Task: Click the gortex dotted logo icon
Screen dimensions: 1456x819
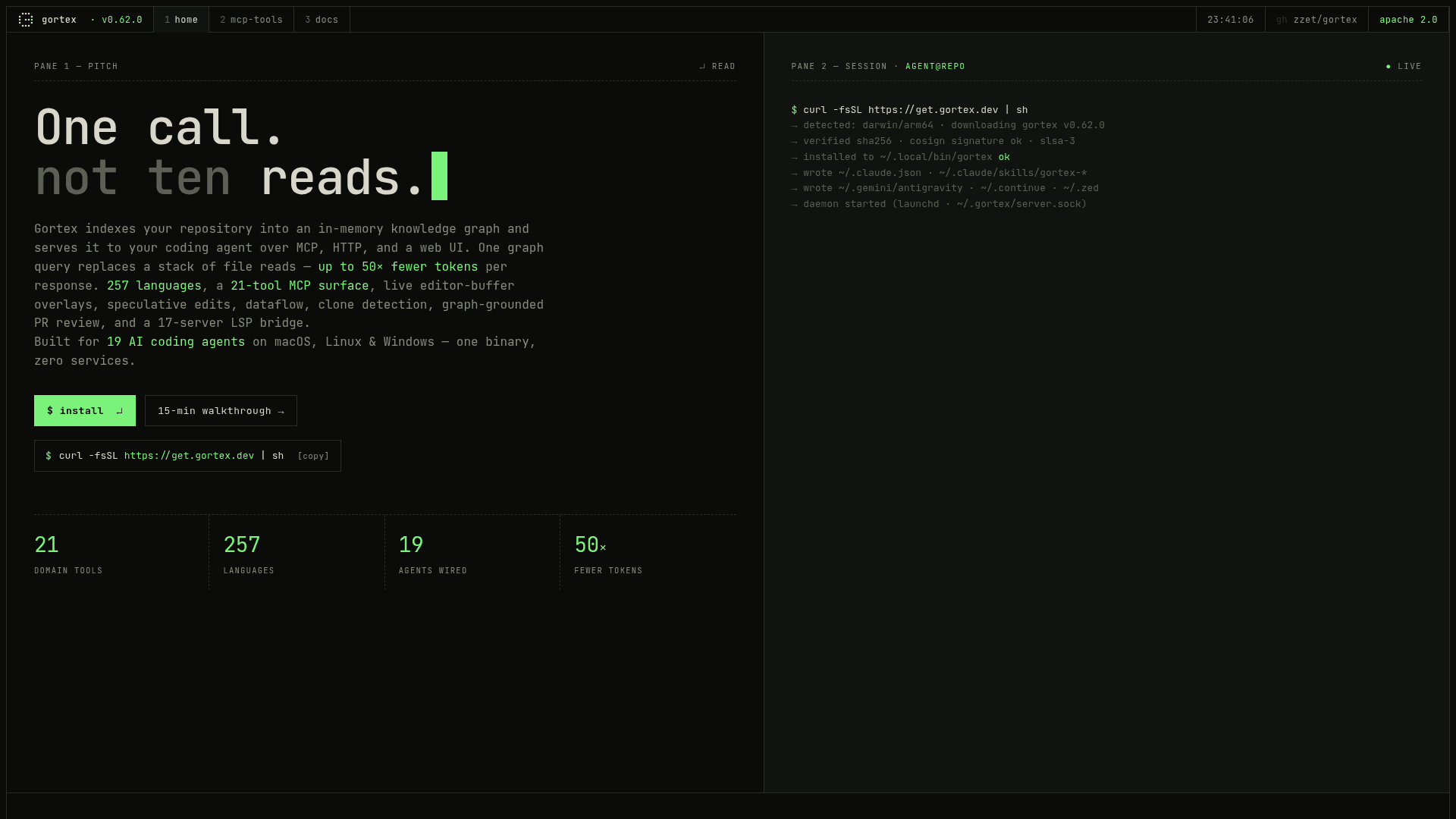Action: click(26, 20)
